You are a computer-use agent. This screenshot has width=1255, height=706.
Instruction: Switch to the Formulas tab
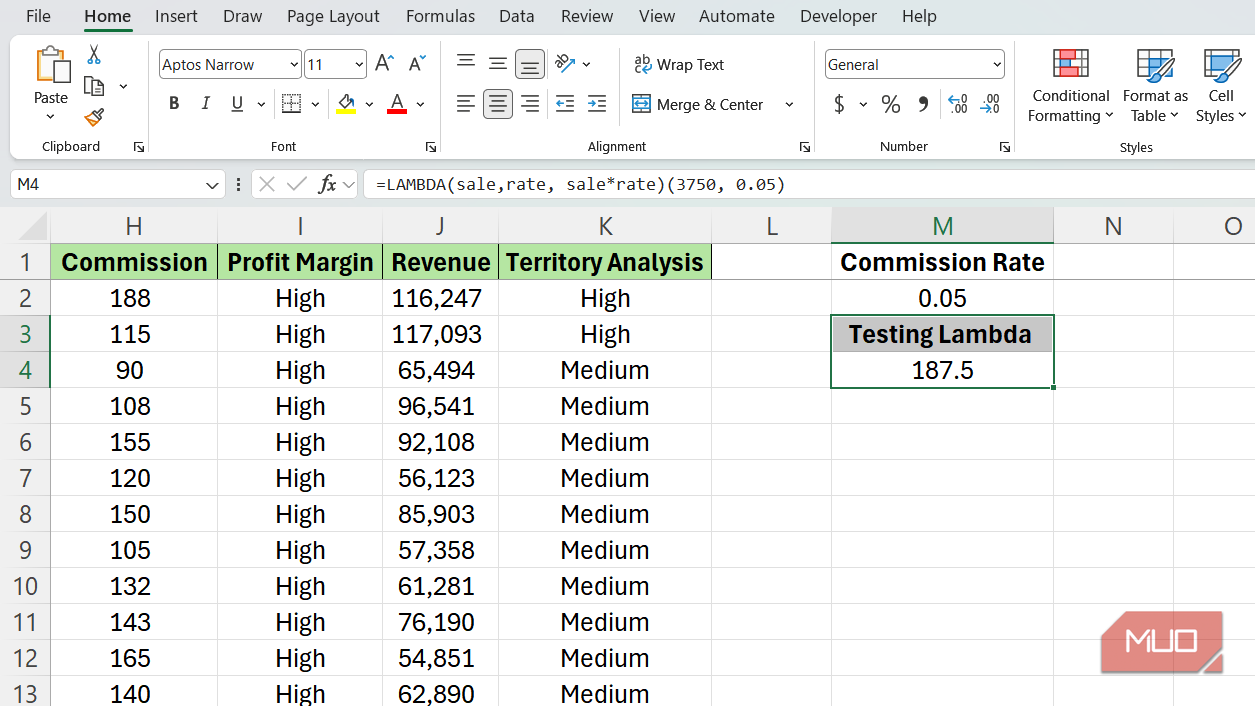click(441, 16)
